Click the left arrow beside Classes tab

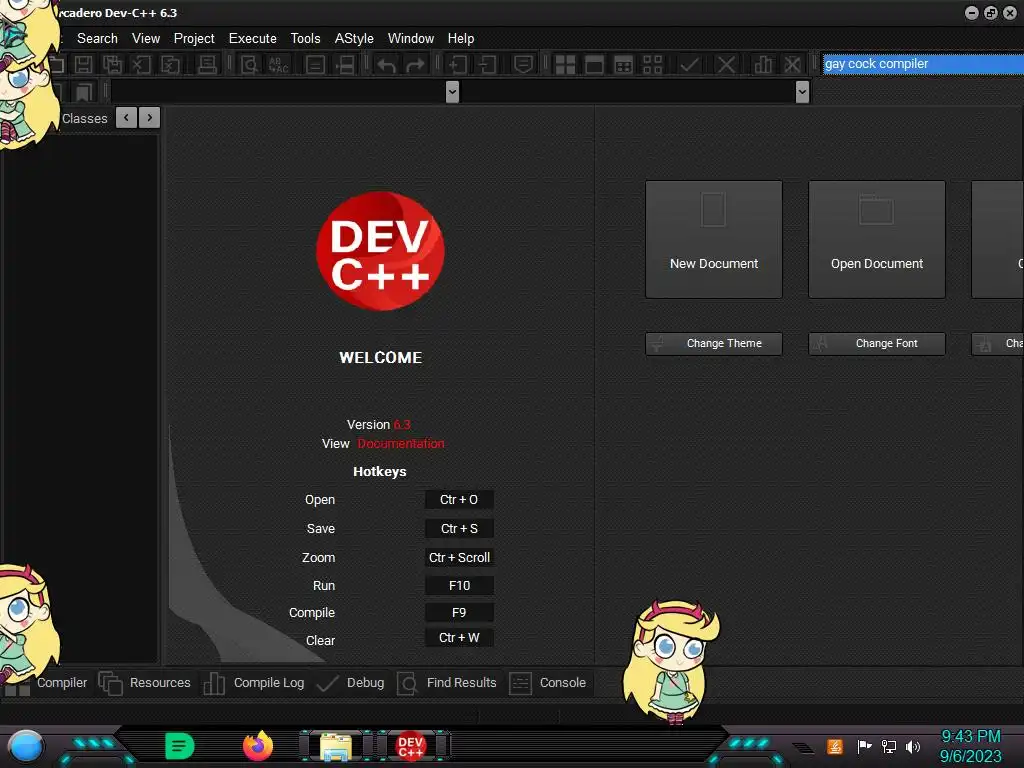pos(127,118)
